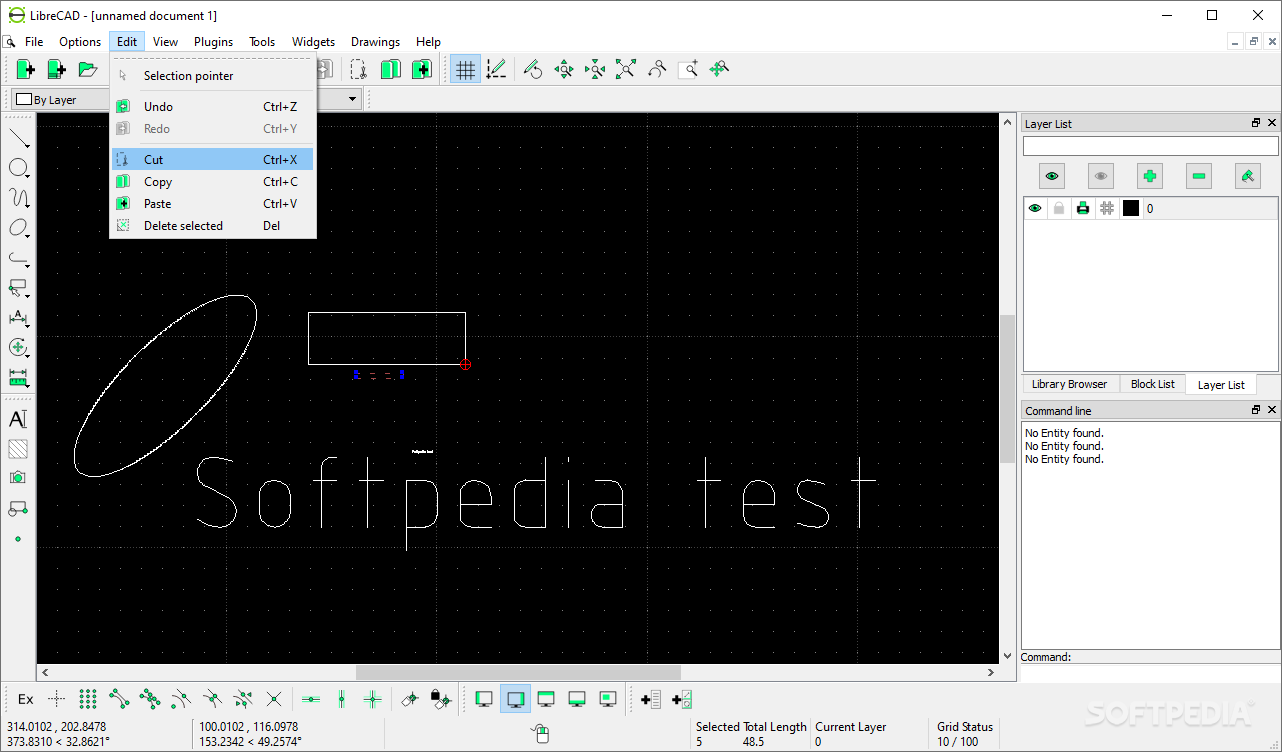Screen dimensions: 1282x752
Task: Click the Zoom Out icon
Action: tap(595, 69)
